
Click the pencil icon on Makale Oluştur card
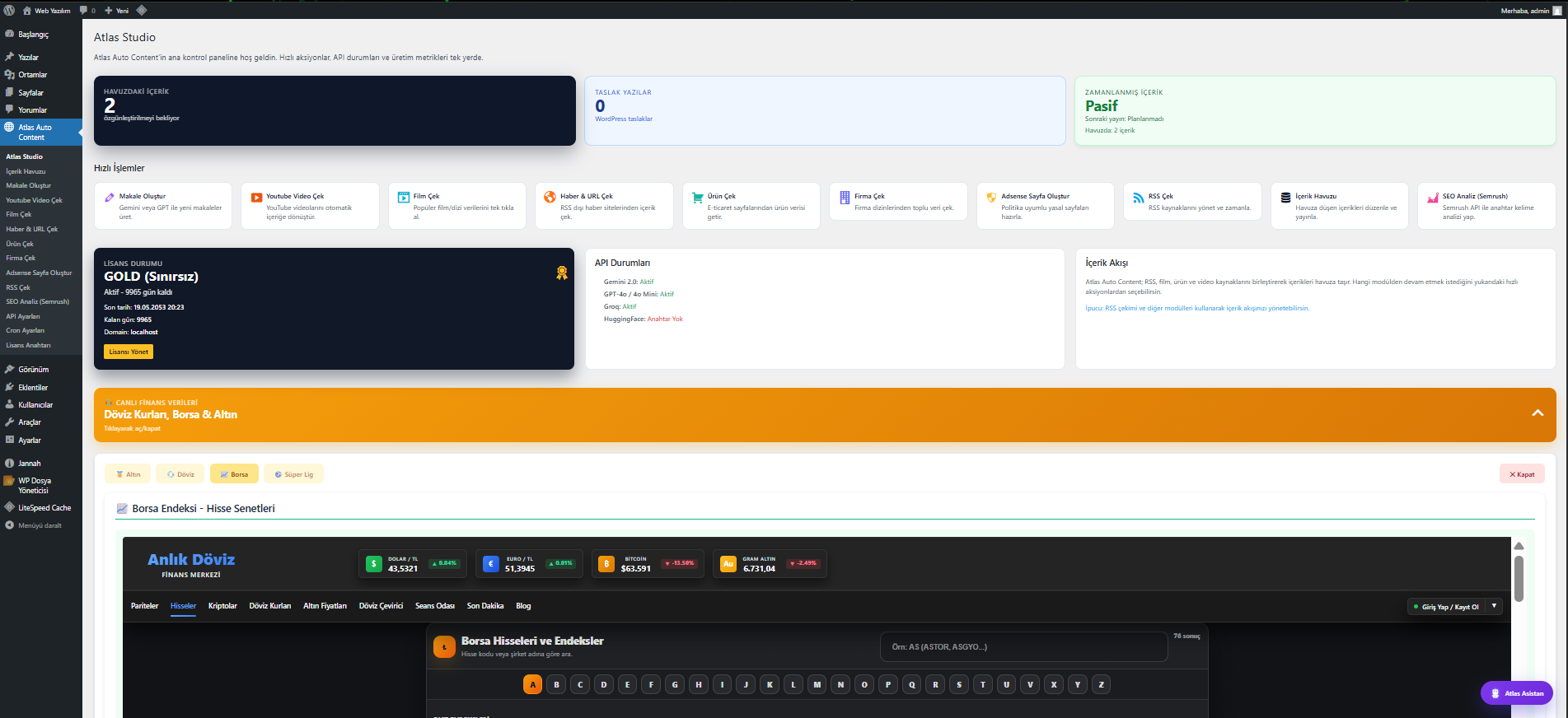tap(110, 198)
